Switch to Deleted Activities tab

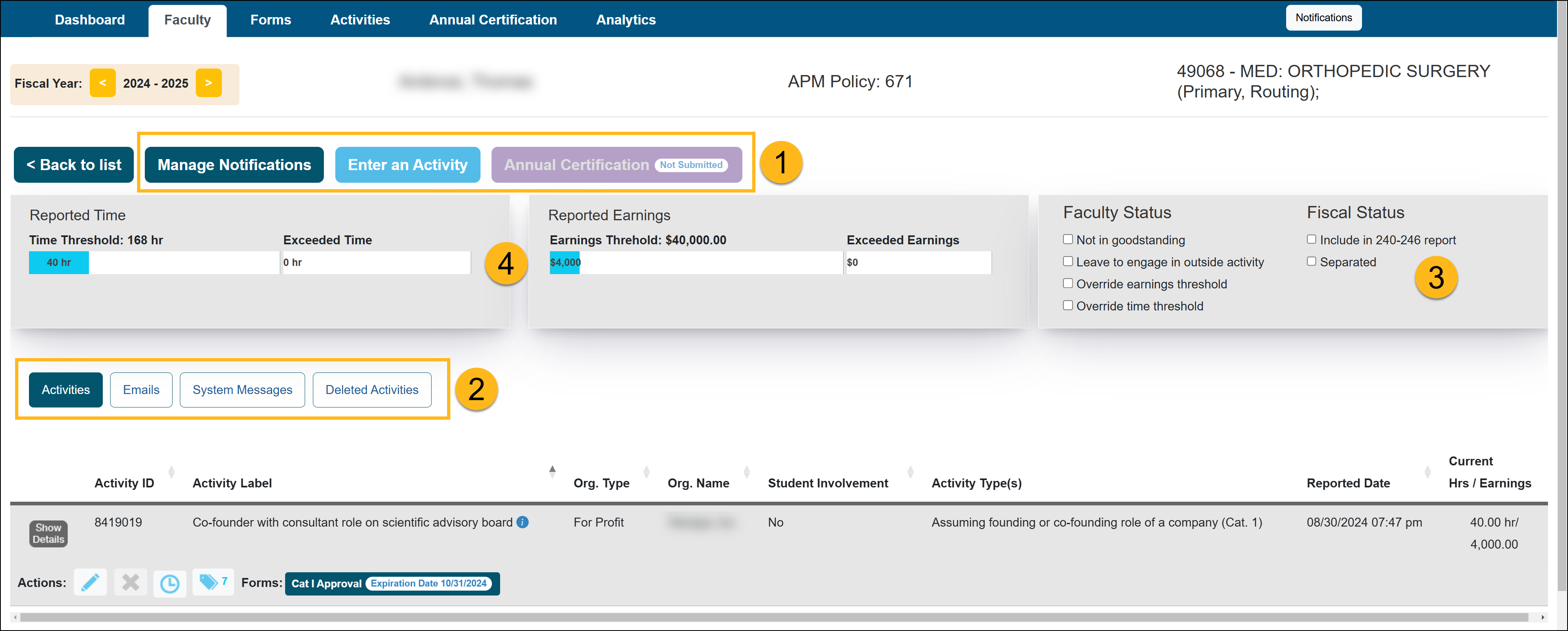tap(371, 390)
